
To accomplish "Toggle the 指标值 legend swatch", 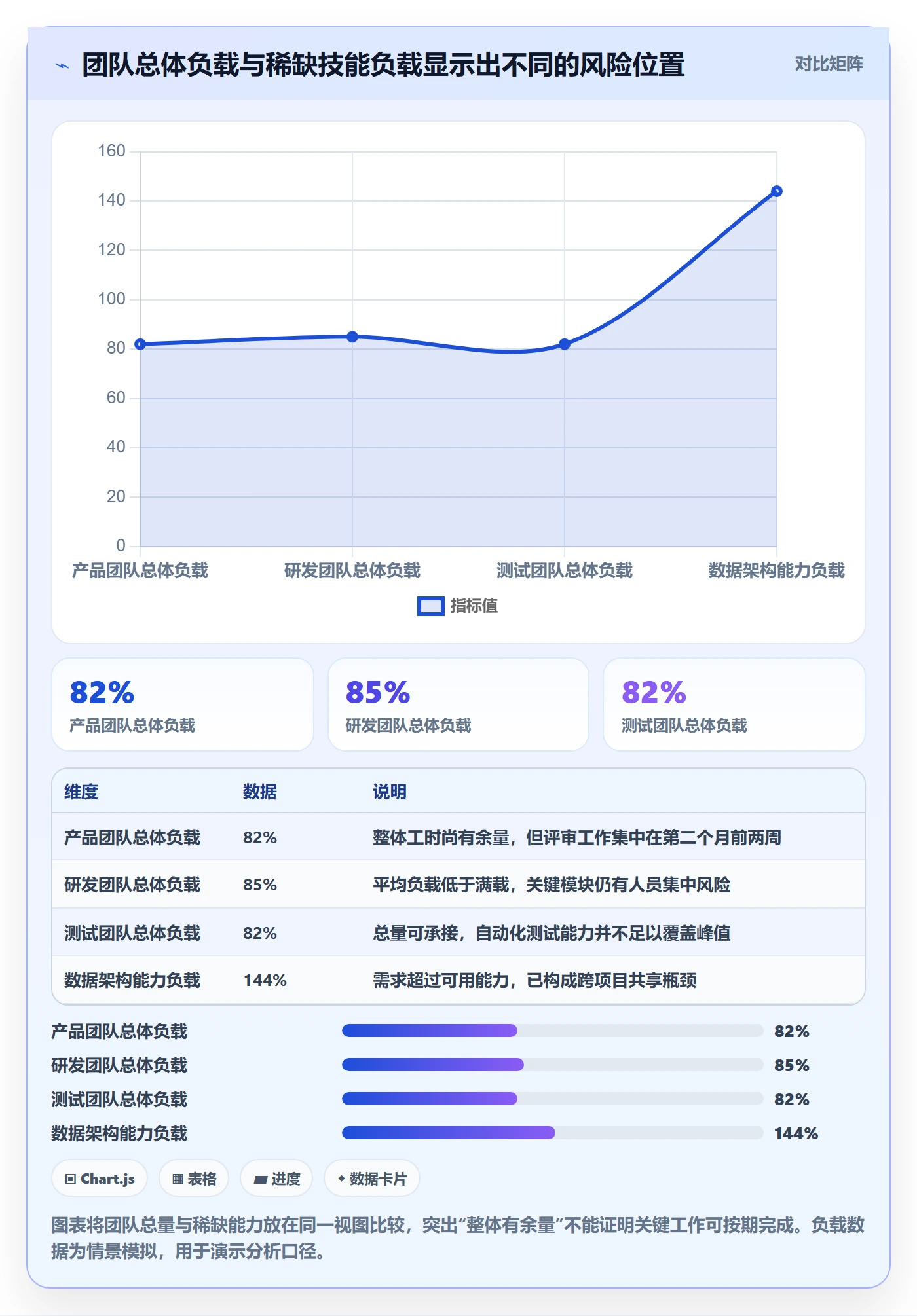I will click(x=431, y=606).
